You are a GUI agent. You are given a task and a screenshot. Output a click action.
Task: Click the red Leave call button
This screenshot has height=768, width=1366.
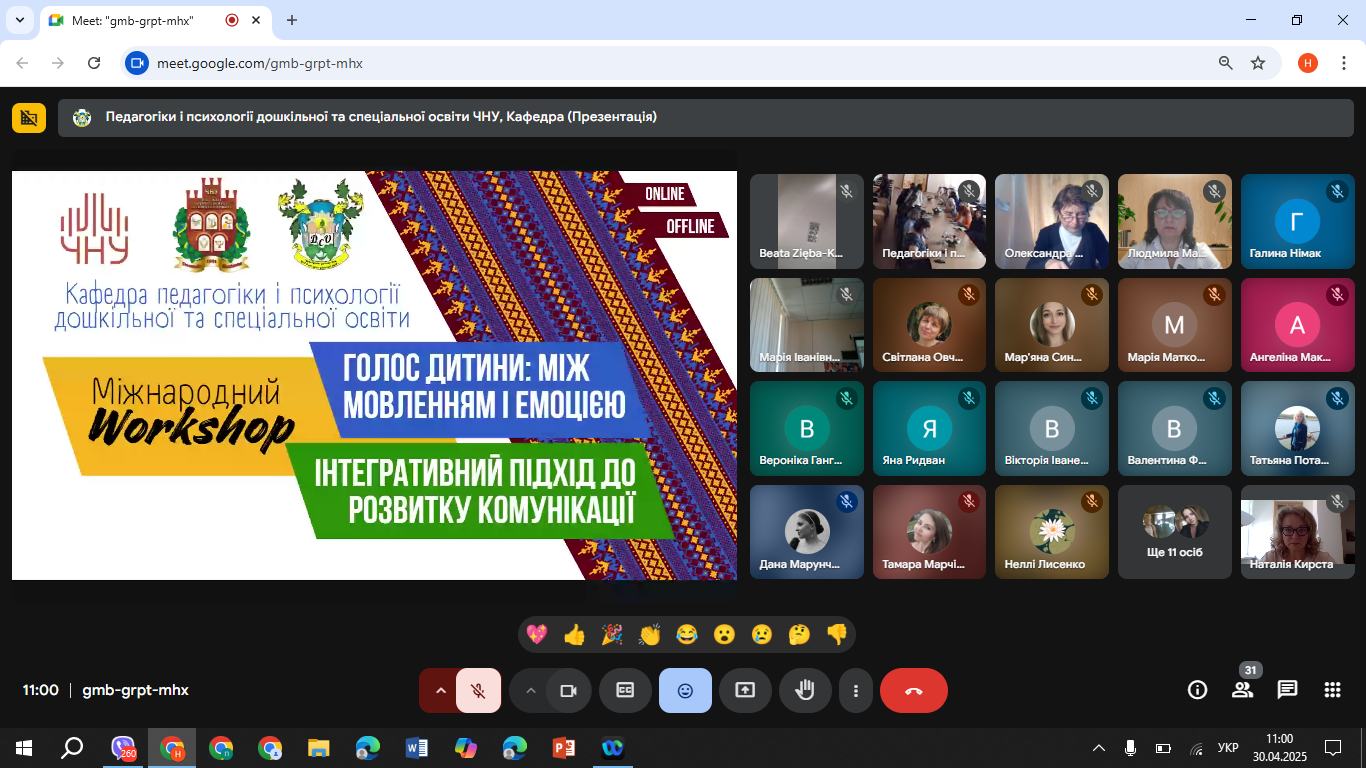tap(913, 690)
